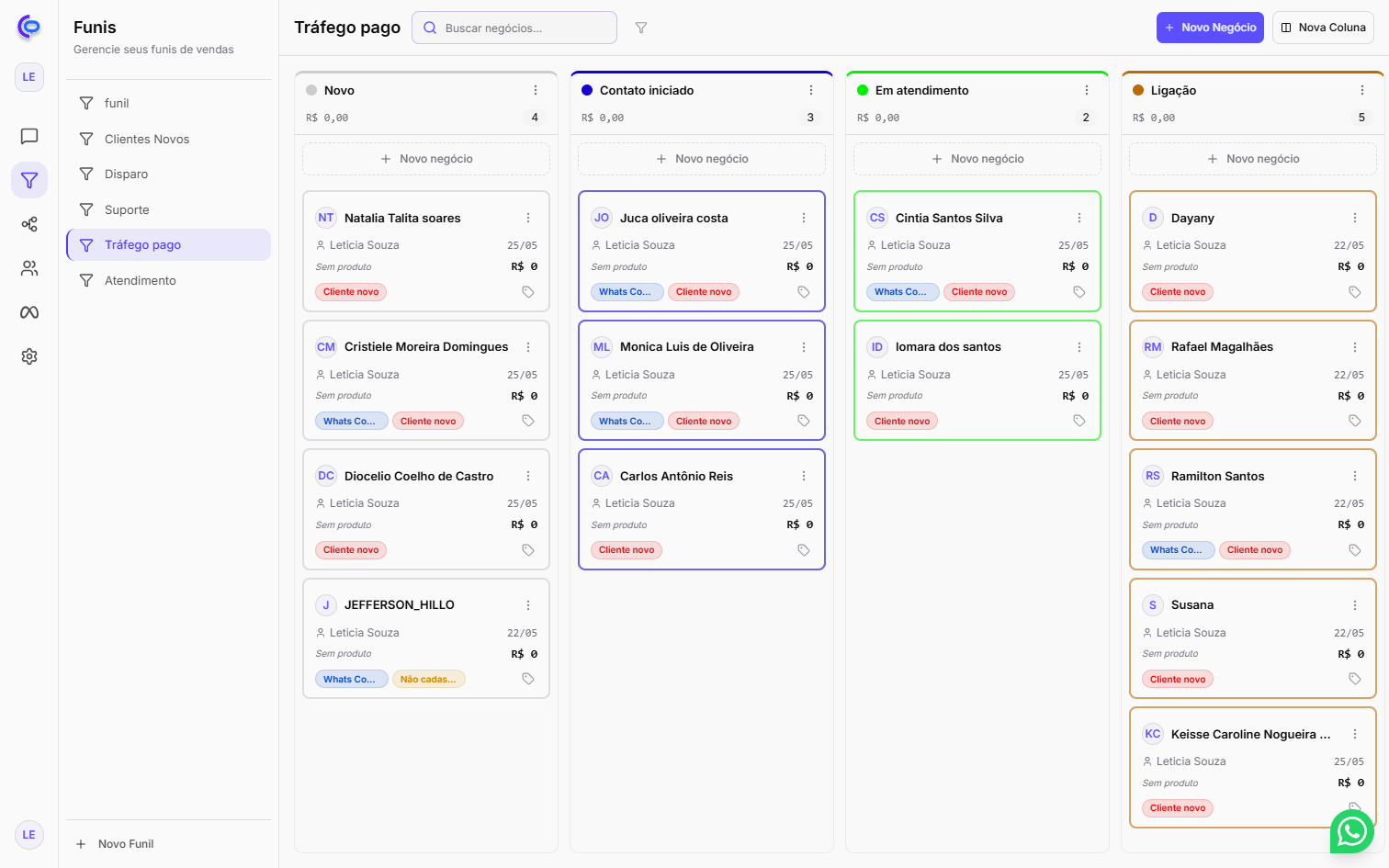1389x868 pixels.
Task: Click the tag icon on Rafael Magalhães card
Action: [1355, 421]
